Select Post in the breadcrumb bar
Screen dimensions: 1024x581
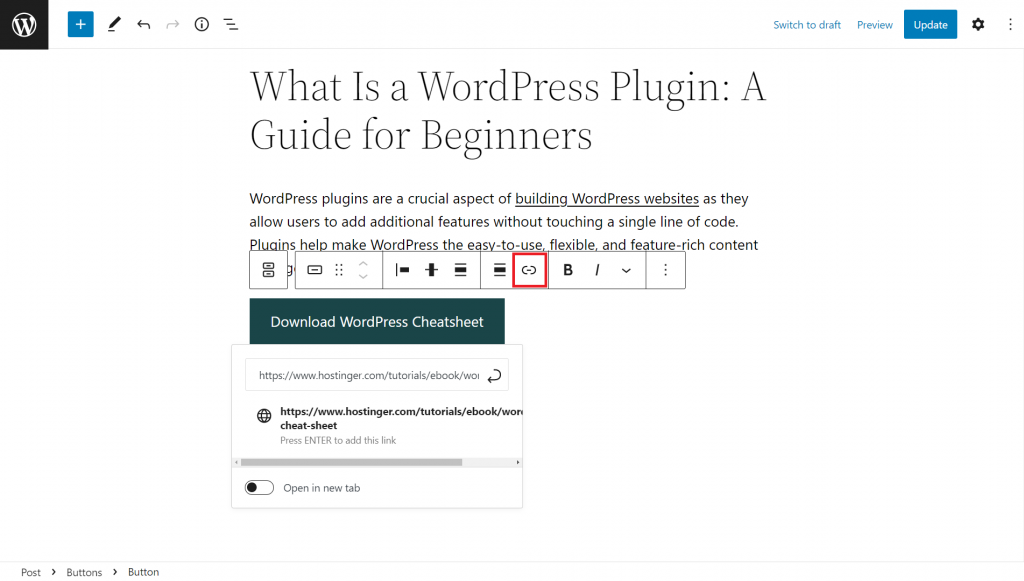(30, 571)
